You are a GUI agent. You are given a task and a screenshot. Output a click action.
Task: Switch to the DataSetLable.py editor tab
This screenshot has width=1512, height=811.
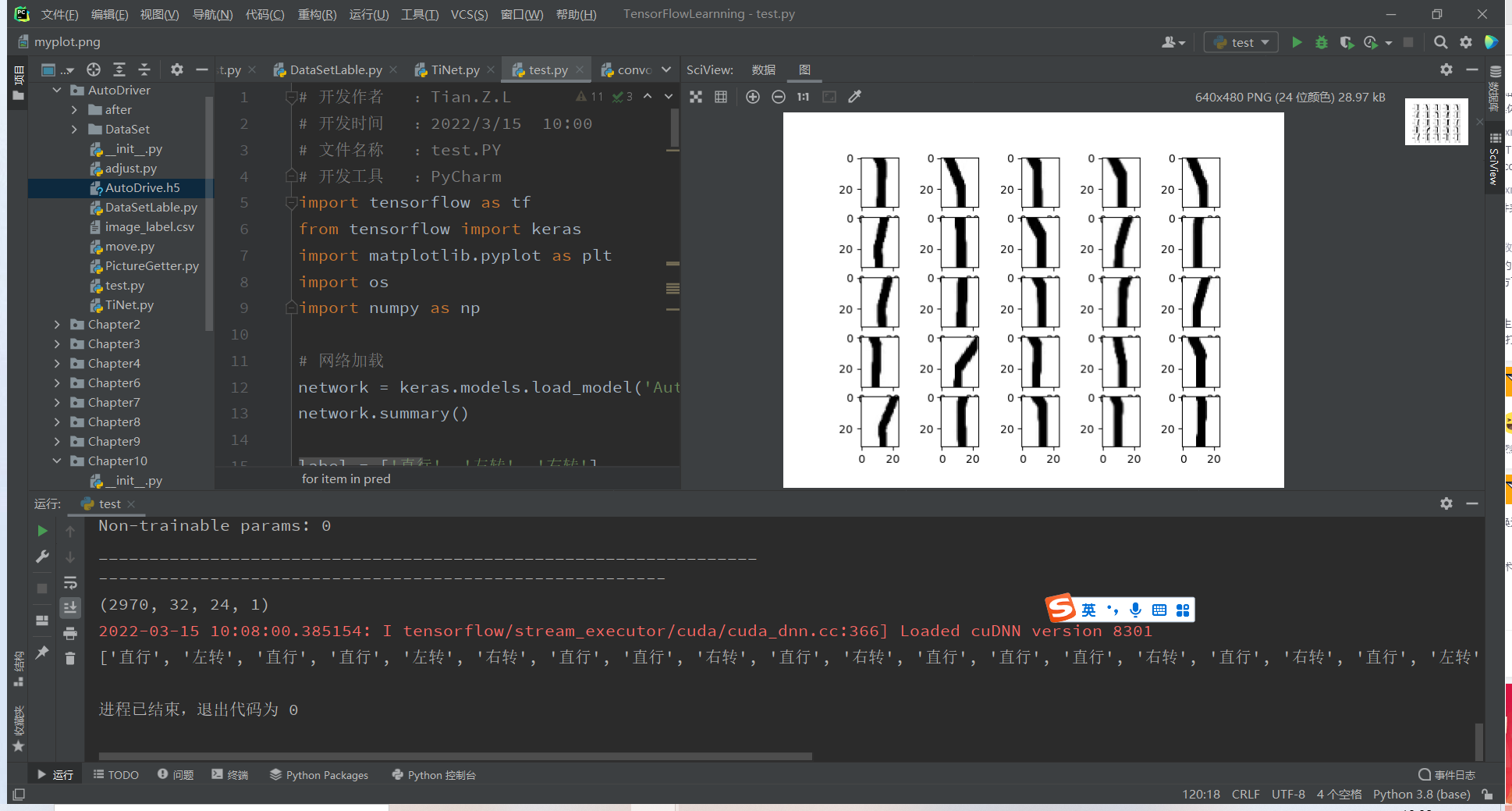point(335,69)
